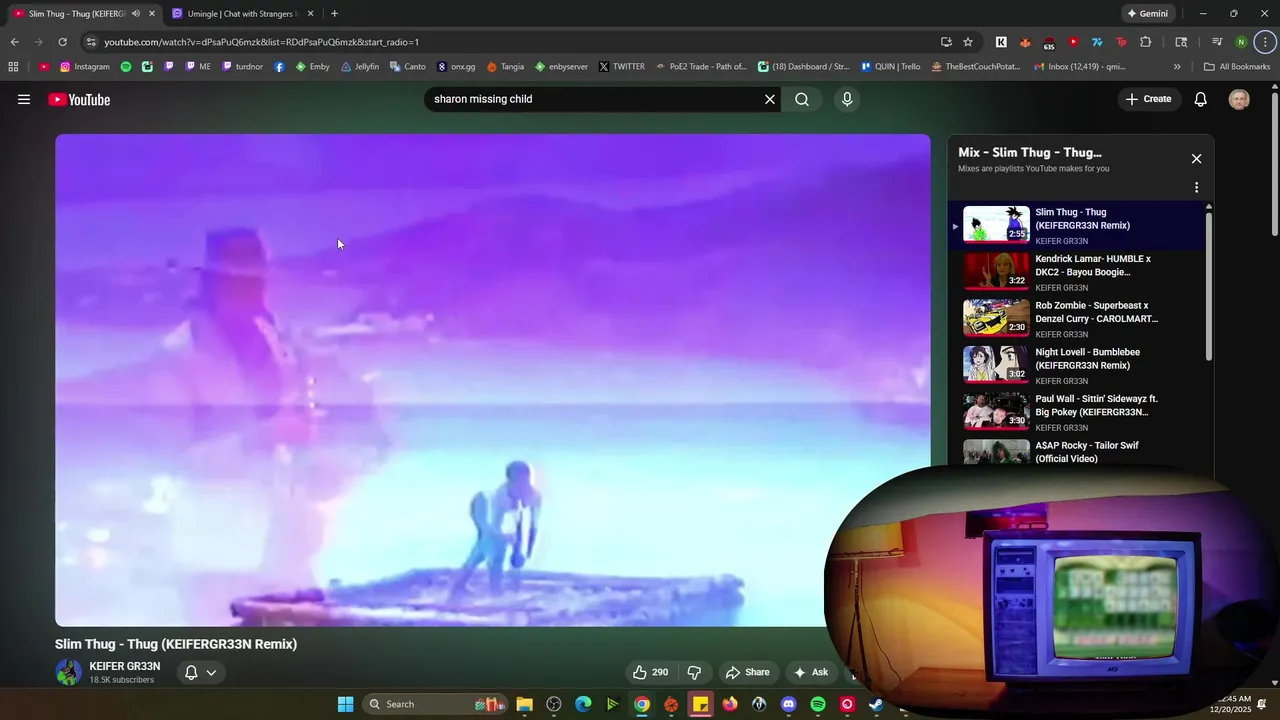Select currently playing Slim Thug playlist entry
Viewport: 1280px width, 720px height.
[1078, 225]
